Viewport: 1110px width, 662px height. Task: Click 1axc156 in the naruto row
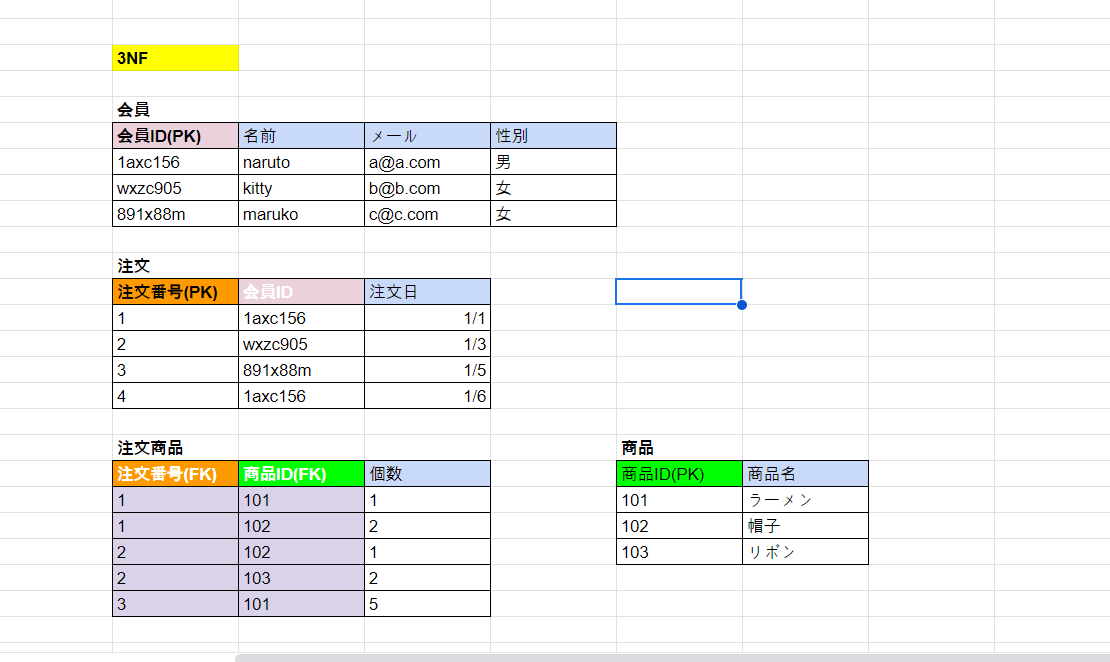pos(176,162)
